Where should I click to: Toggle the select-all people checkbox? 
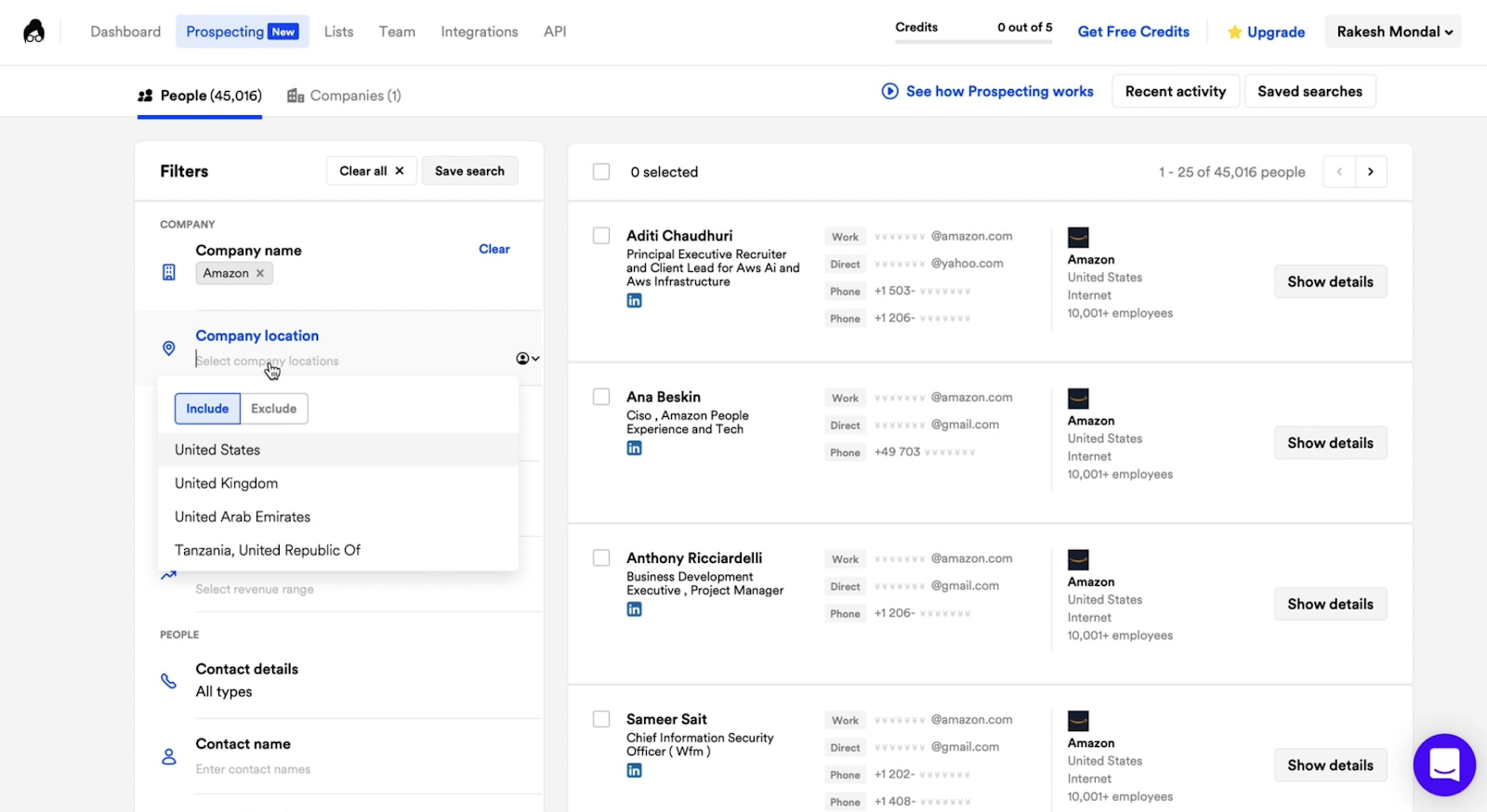pos(601,172)
